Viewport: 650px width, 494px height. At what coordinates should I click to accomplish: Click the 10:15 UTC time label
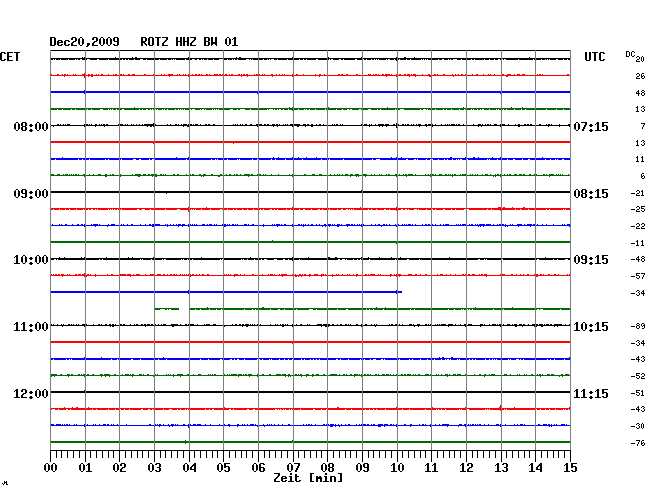(591, 327)
